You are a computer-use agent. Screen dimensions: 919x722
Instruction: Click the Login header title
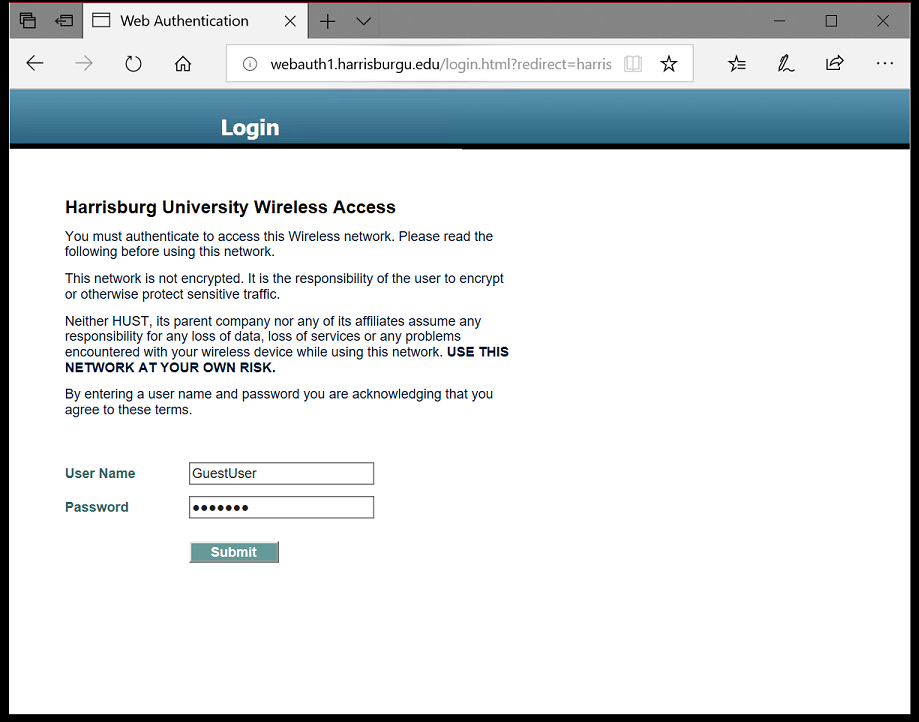tap(250, 128)
